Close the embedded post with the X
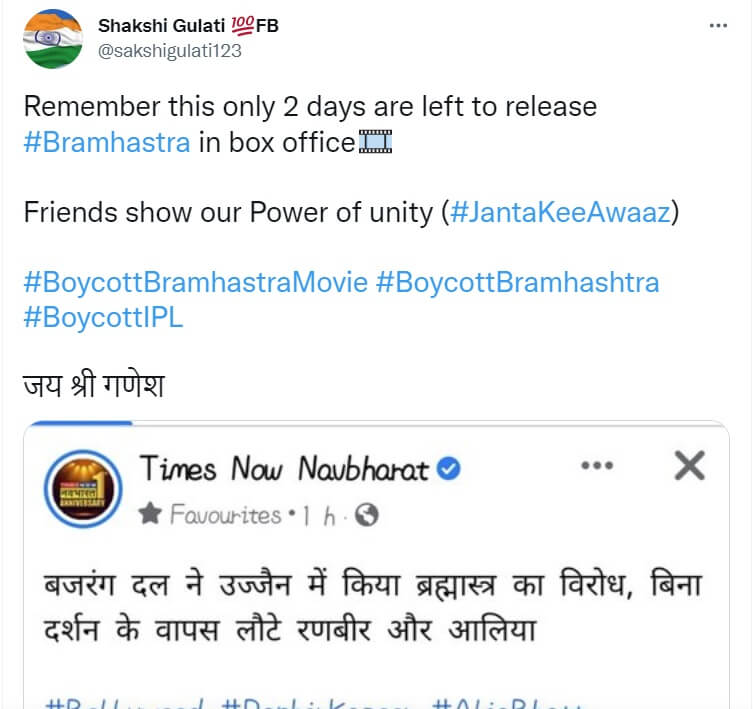 pos(689,465)
